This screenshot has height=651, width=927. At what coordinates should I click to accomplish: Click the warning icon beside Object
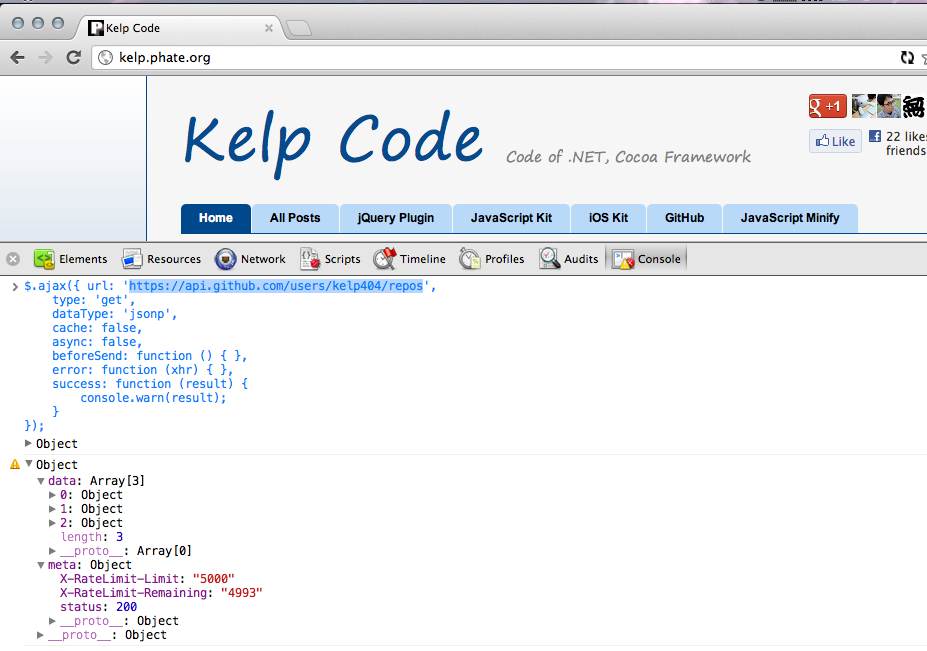click(15, 464)
